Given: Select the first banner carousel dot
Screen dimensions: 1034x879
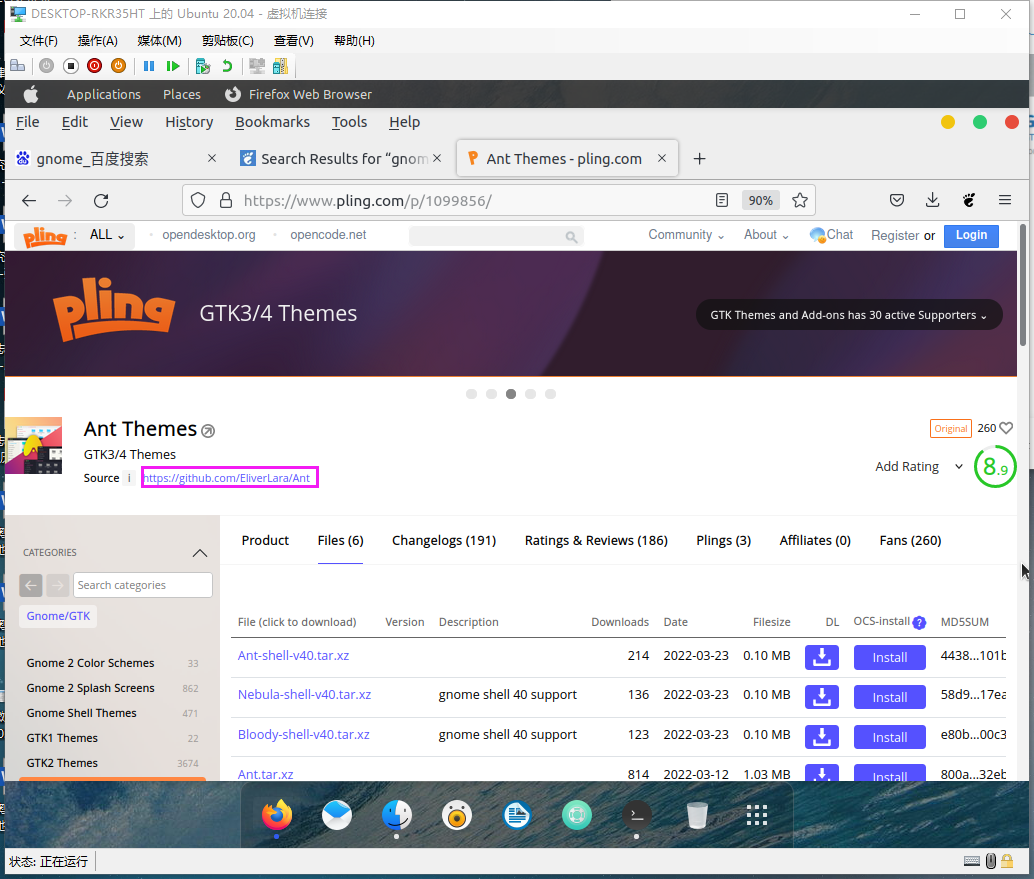Looking at the screenshot, I should pos(471,394).
